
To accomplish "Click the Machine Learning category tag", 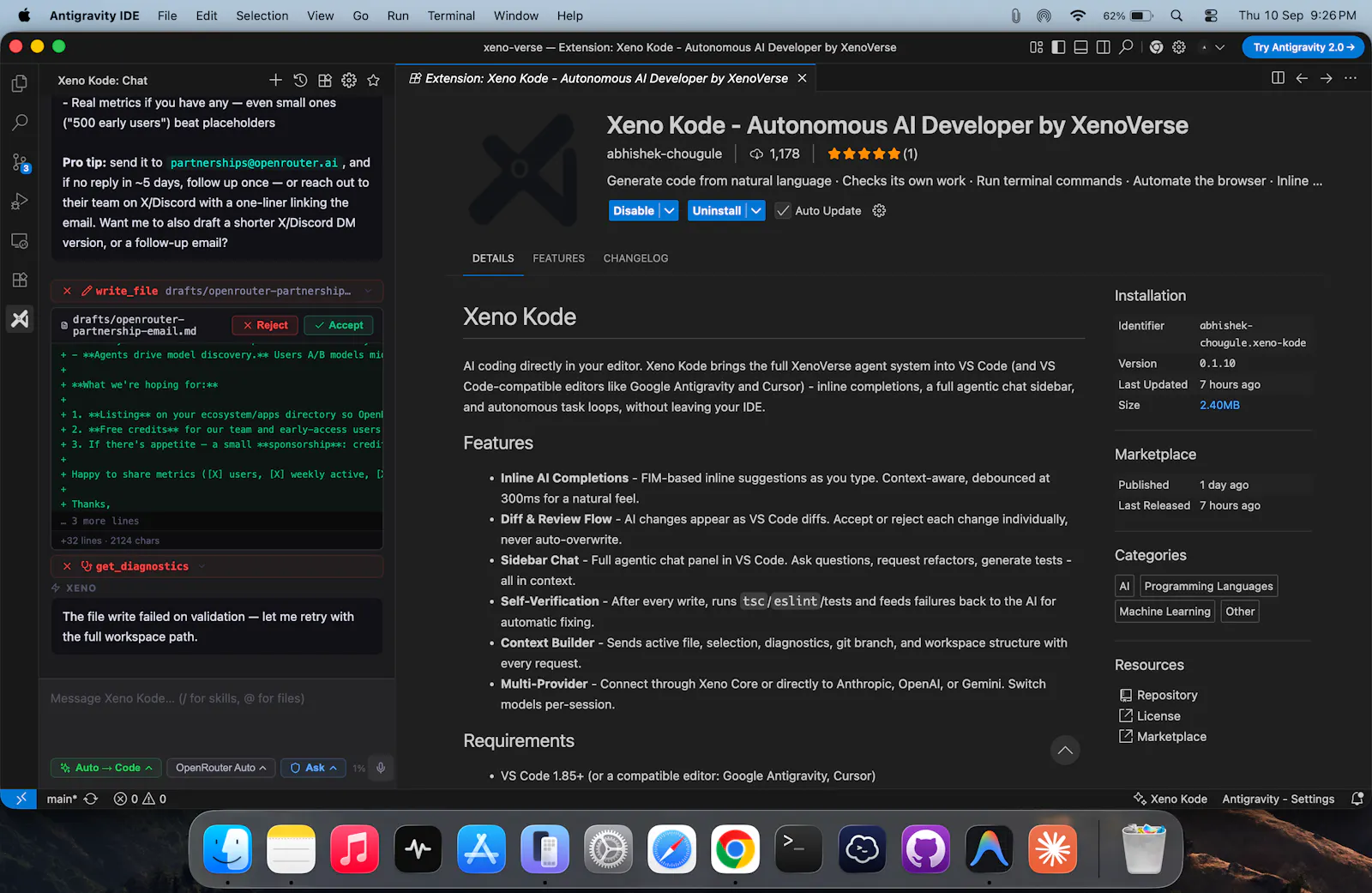I will tap(1164, 612).
